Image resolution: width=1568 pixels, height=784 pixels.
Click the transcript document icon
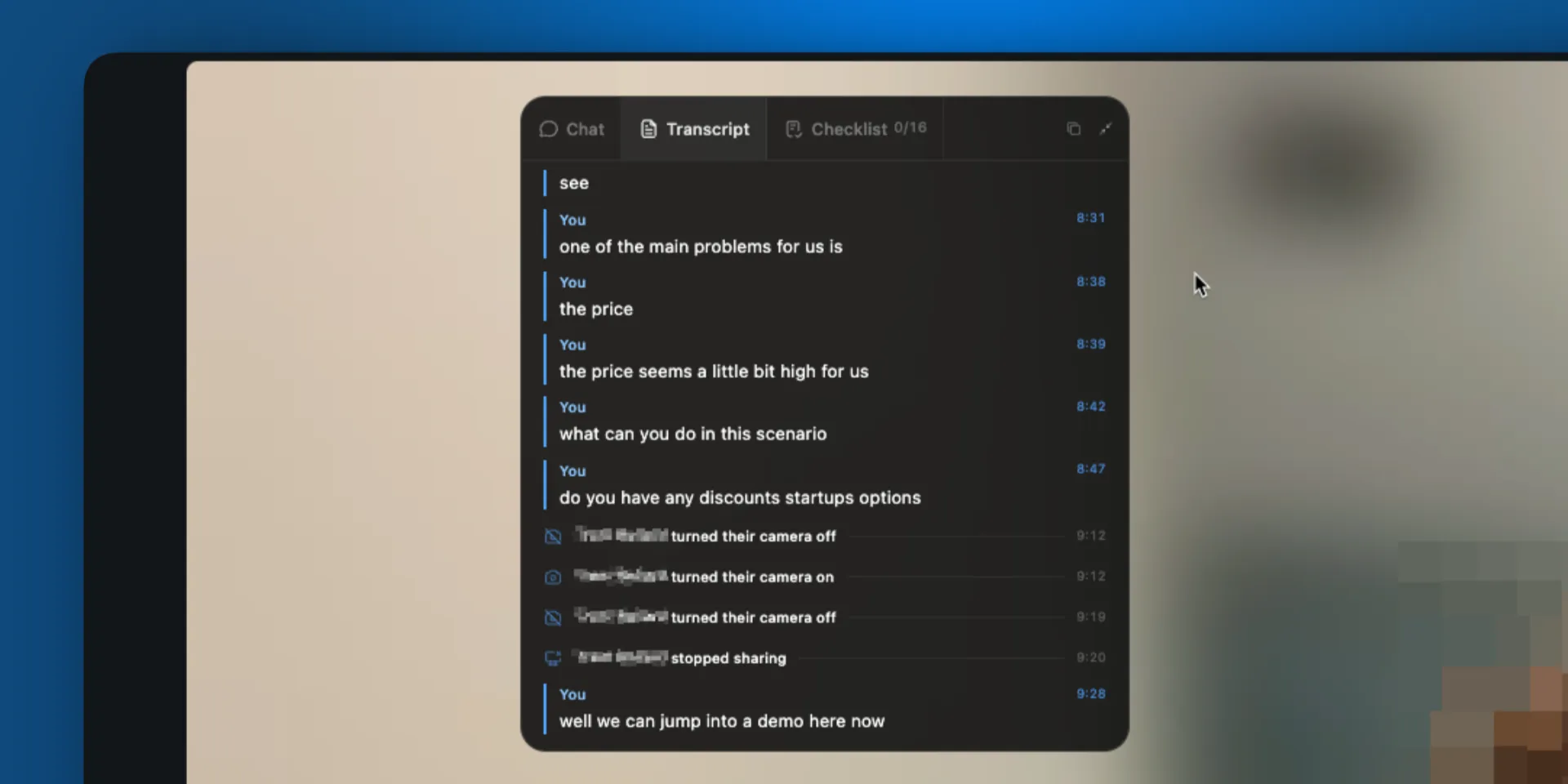tap(648, 129)
